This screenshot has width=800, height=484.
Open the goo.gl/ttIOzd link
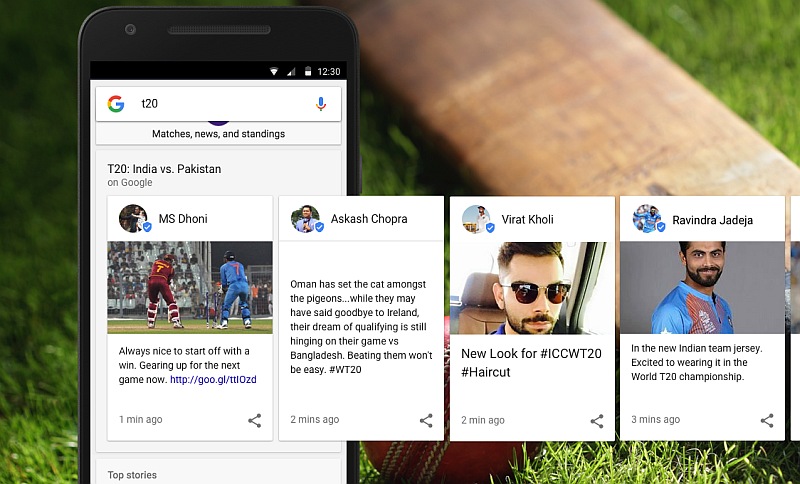click(x=213, y=379)
